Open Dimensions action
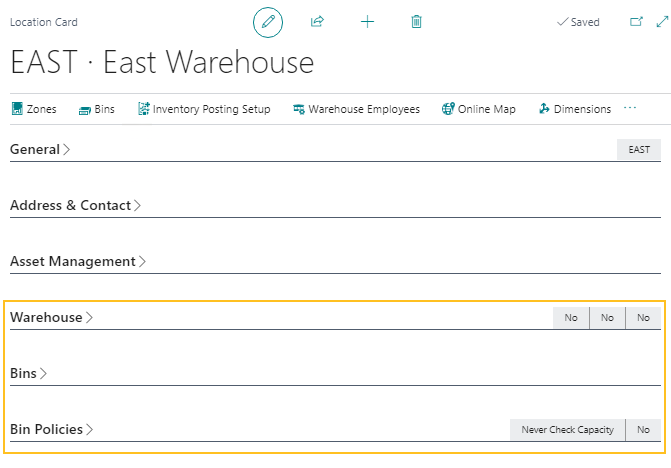Screen dimensions: 671x468 point(574,109)
